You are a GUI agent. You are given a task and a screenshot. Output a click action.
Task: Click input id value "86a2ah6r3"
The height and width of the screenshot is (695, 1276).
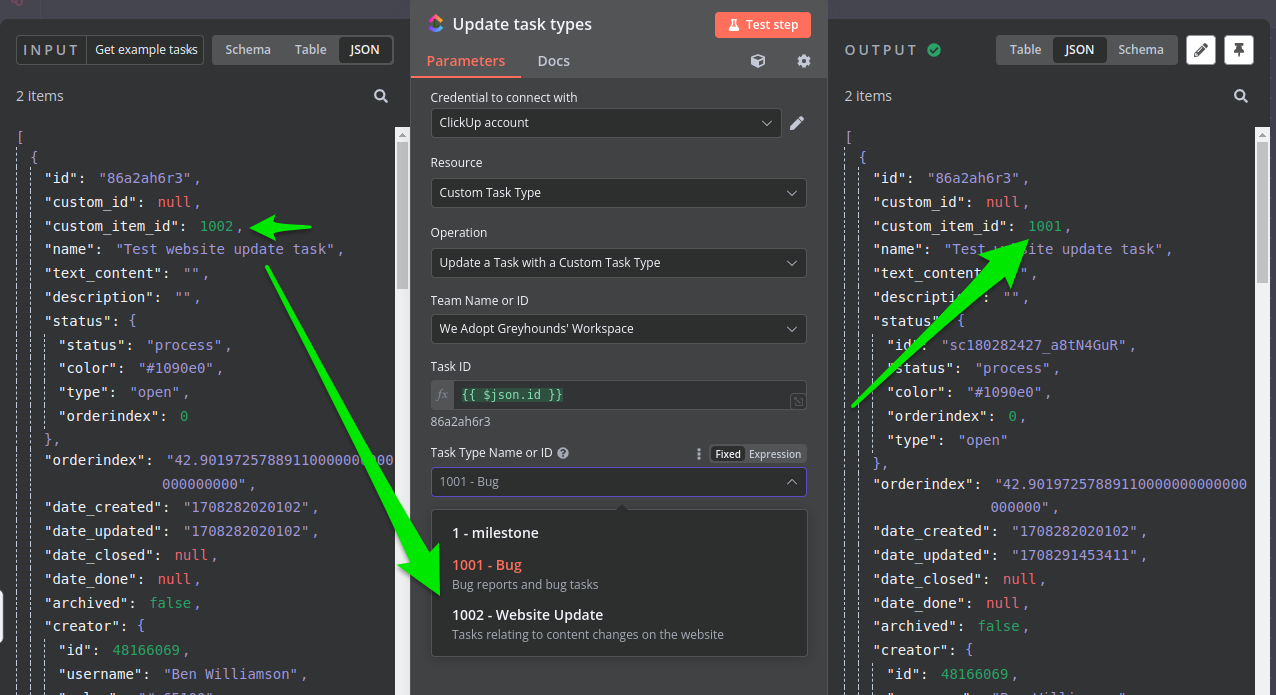click(146, 178)
